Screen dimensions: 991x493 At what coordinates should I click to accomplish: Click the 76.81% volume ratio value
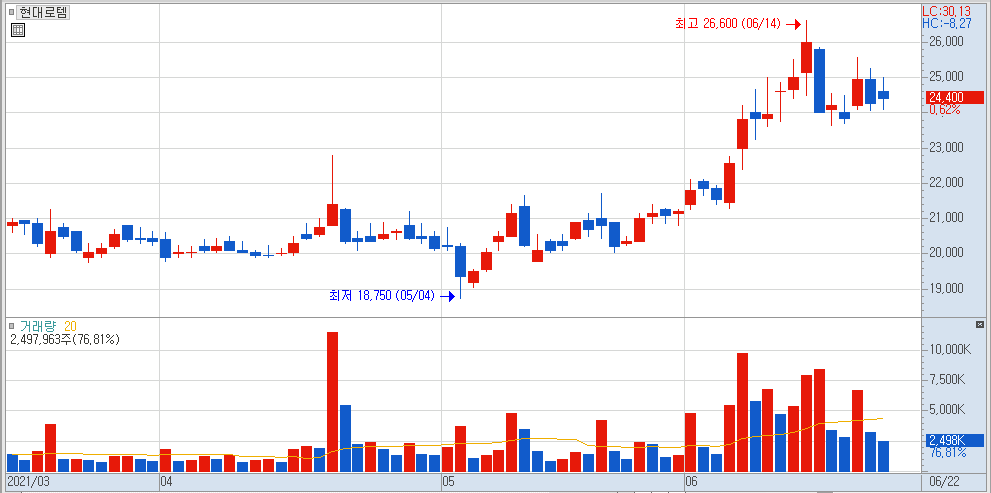point(947,453)
